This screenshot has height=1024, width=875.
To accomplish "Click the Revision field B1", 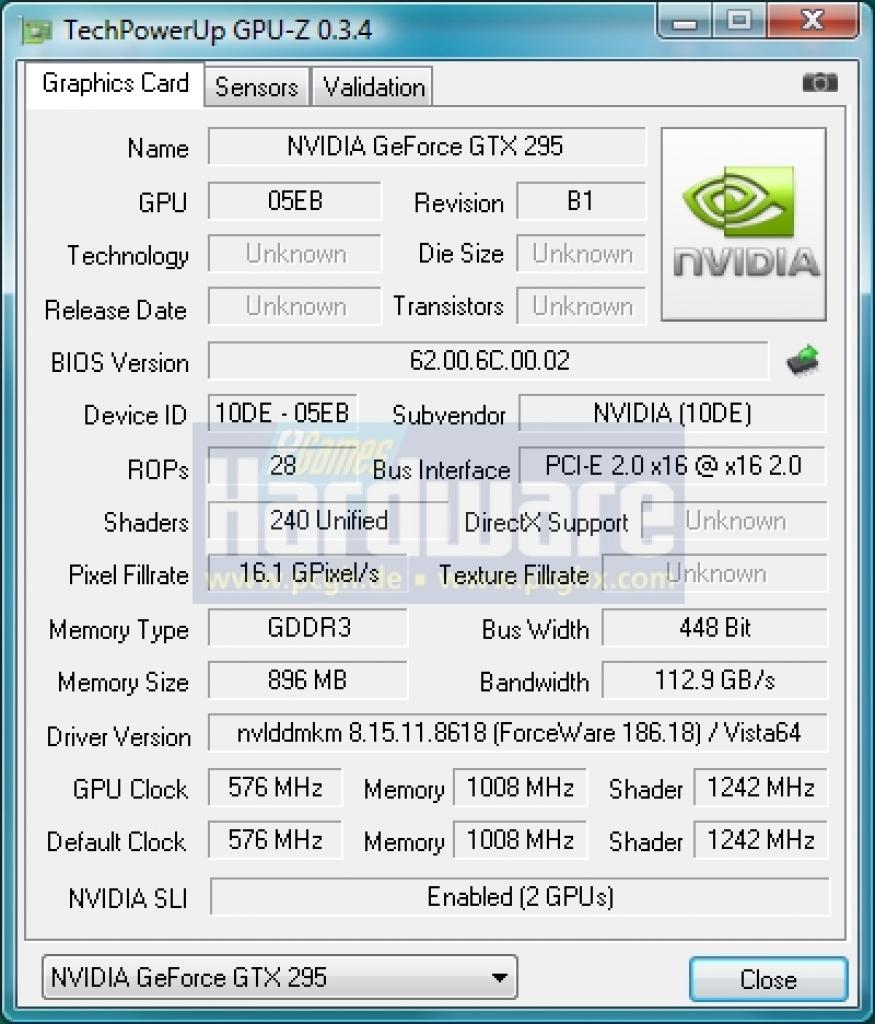I will 581,201.
